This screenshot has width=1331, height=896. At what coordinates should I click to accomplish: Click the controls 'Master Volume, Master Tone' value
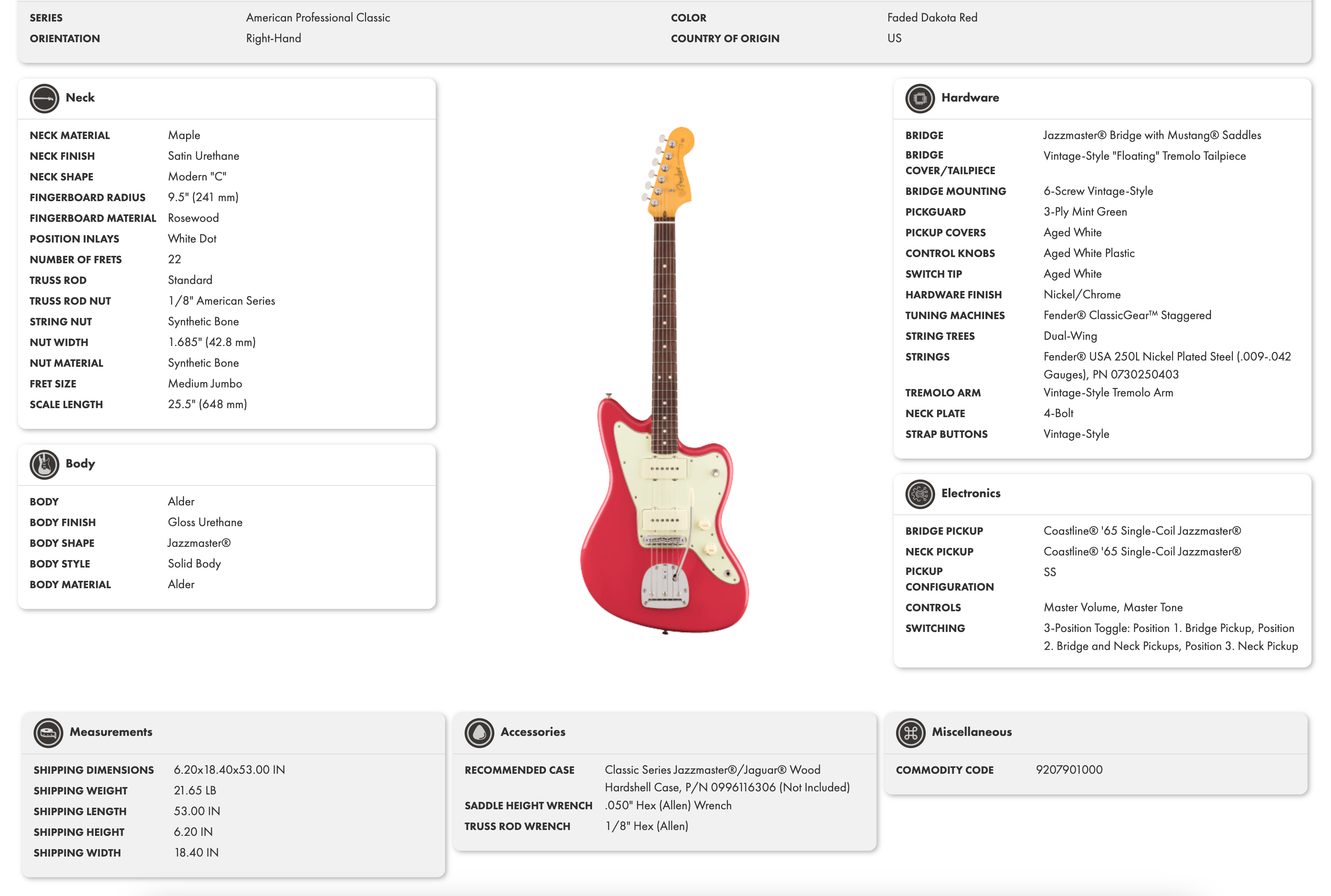1113,607
